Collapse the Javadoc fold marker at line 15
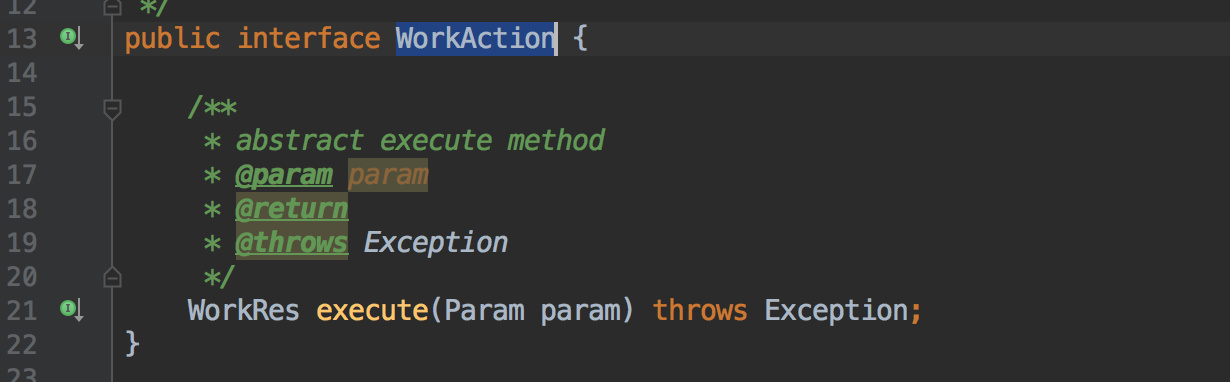Image resolution: width=1230 pixels, height=382 pixels. point(112,107)
